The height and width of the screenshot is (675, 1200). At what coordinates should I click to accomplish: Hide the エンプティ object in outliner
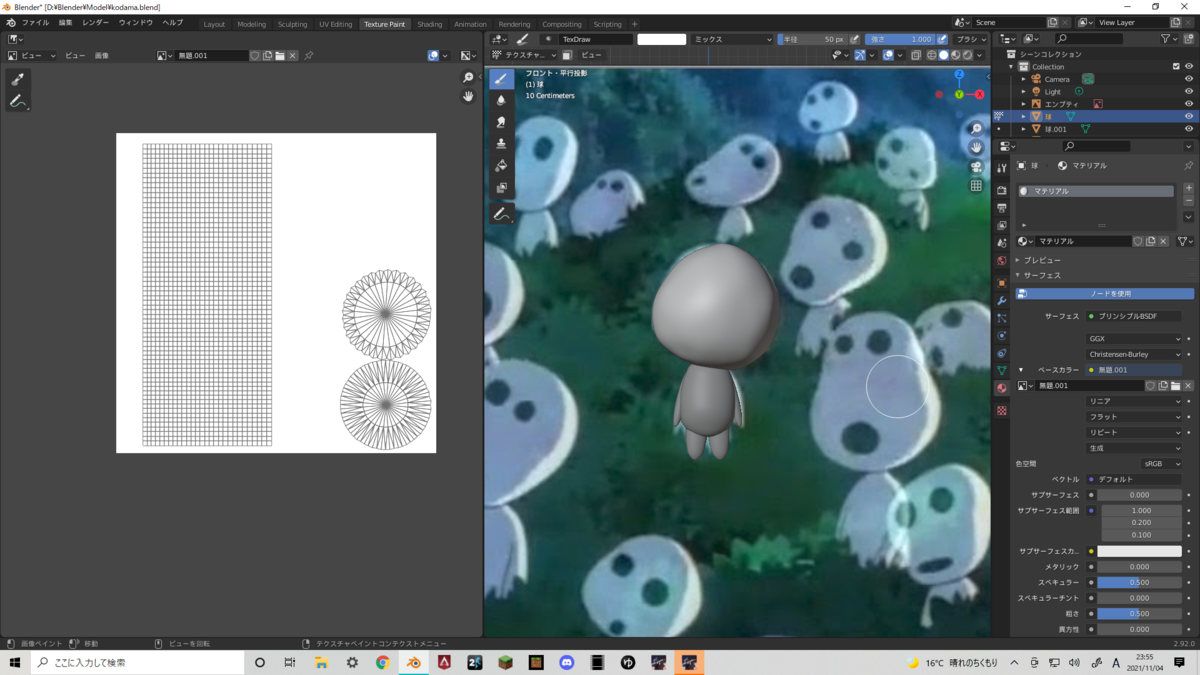[x=1189, y=104]
